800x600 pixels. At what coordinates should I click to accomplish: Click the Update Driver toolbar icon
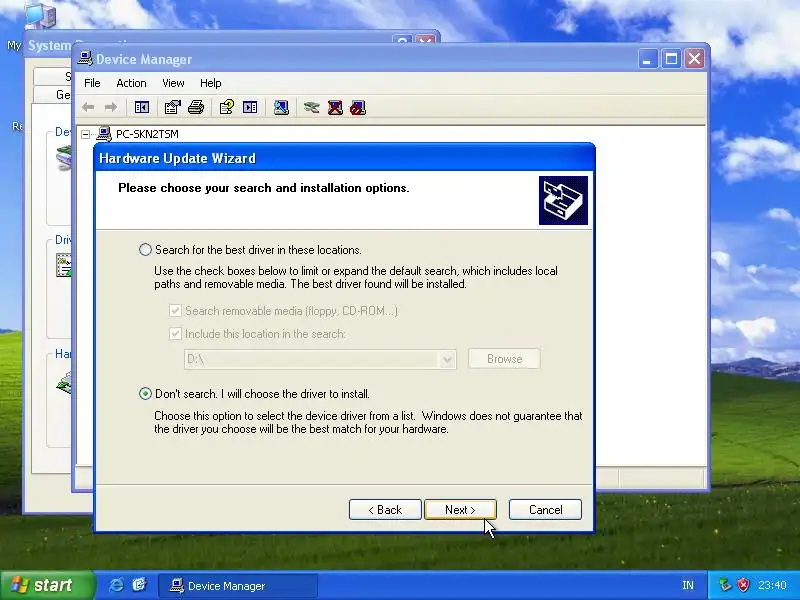coord(311,107)
